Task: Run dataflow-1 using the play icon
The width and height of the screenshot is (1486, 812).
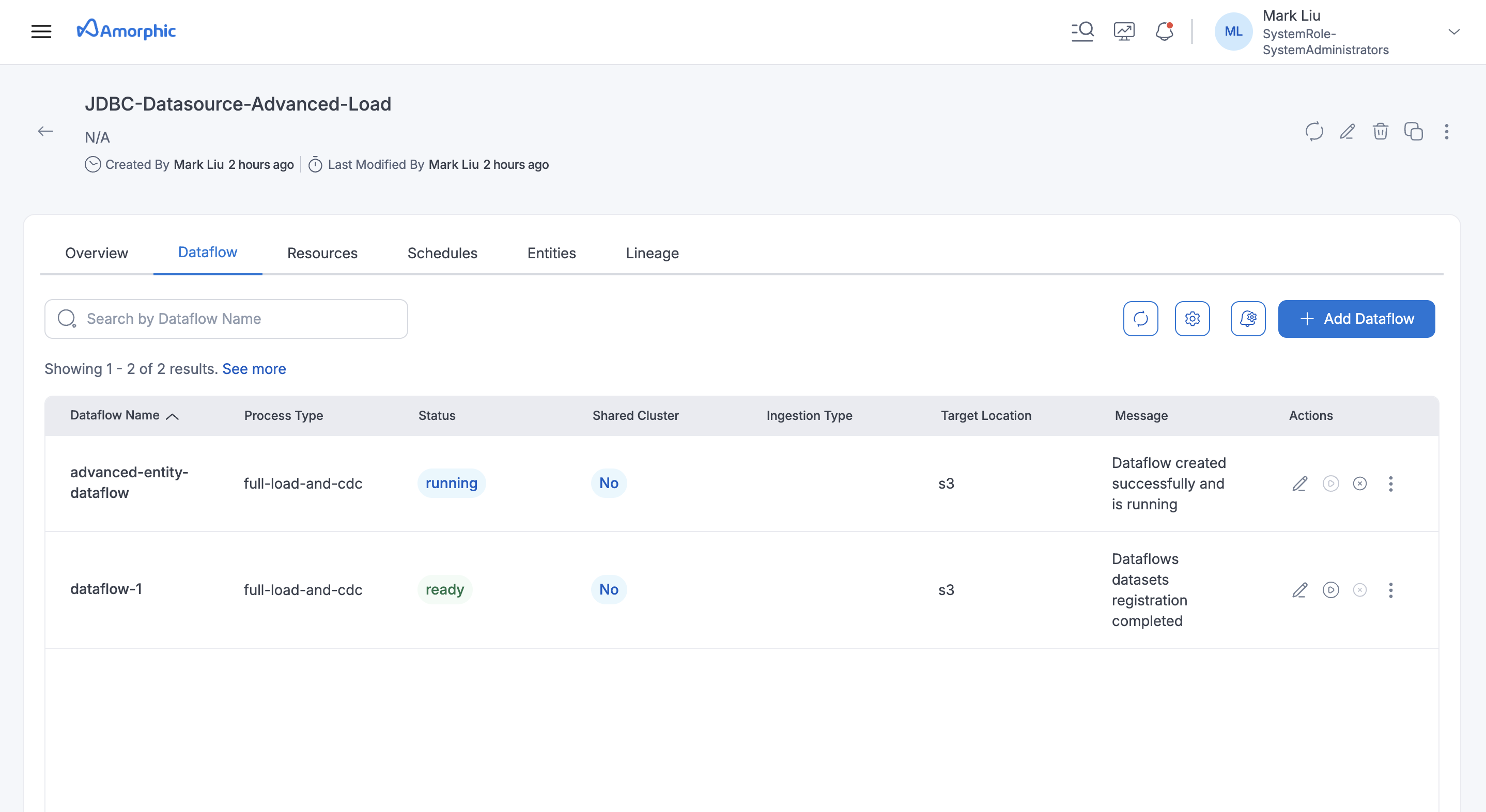Action: point(1331,590)
